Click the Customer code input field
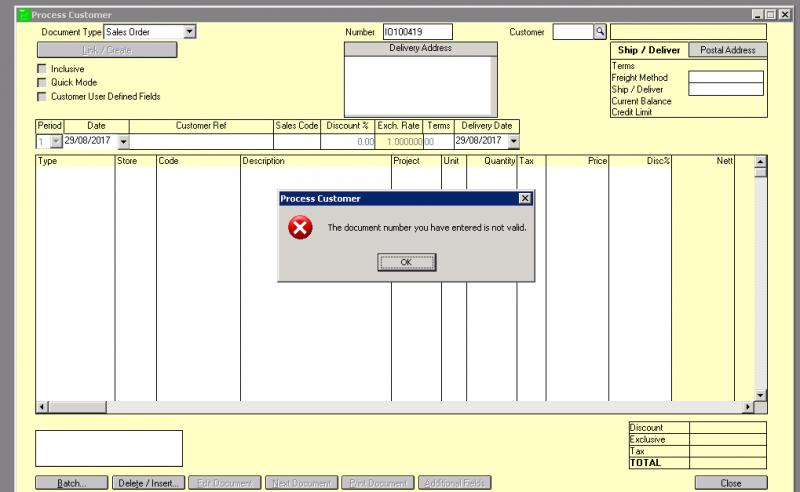The width and height of the screenshot is (800, 492). (572, 32)
